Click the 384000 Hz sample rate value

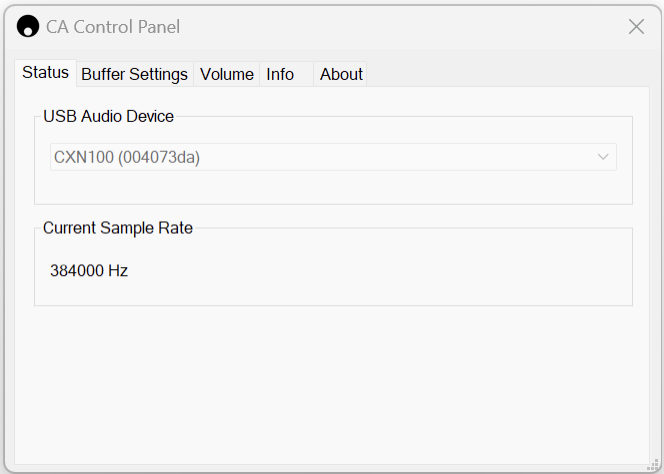pyautogui.click(x=89, y=270)
